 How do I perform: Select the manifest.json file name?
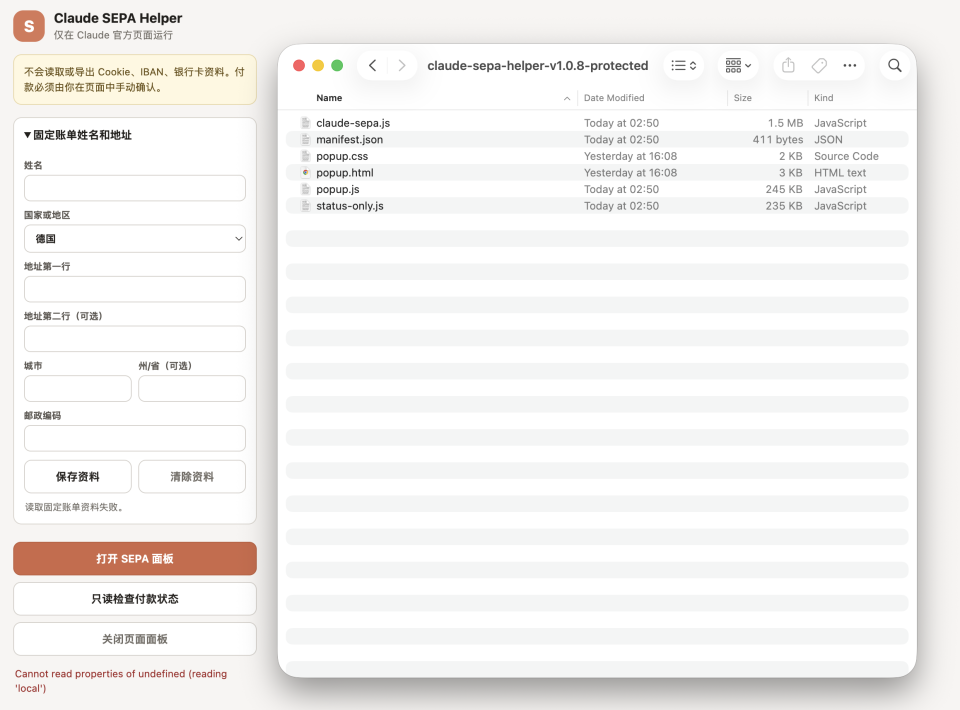pos(350,140)
